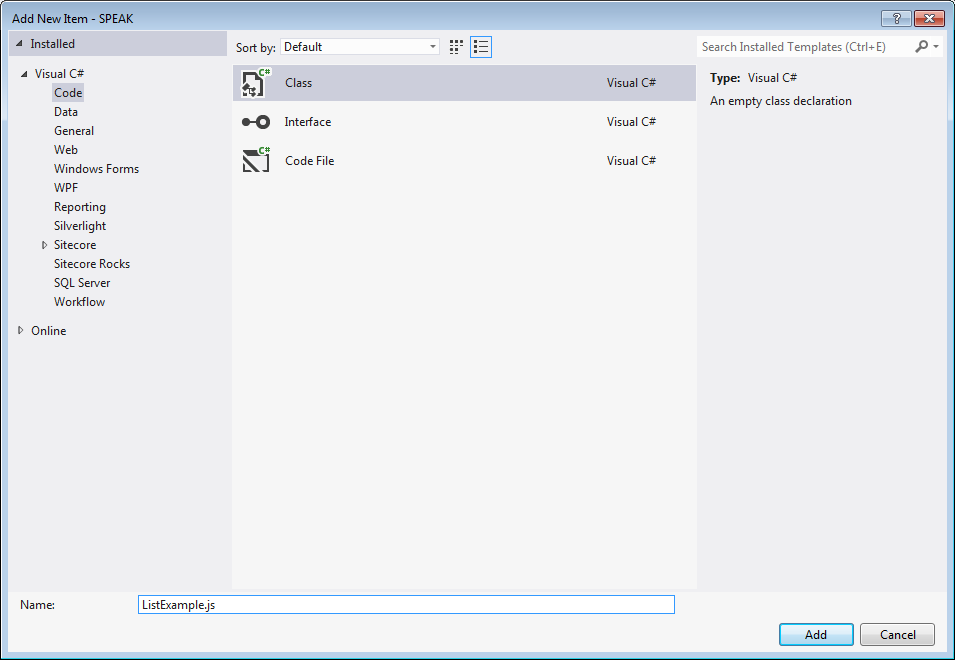Image resolution: width=955 pixels, height=660 pixels.
Task: Select the Class template icon
Action: pos(256,83)
